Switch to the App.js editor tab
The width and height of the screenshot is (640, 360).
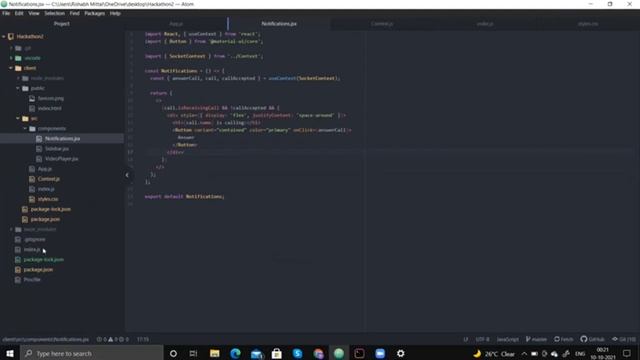click(176, 24)
